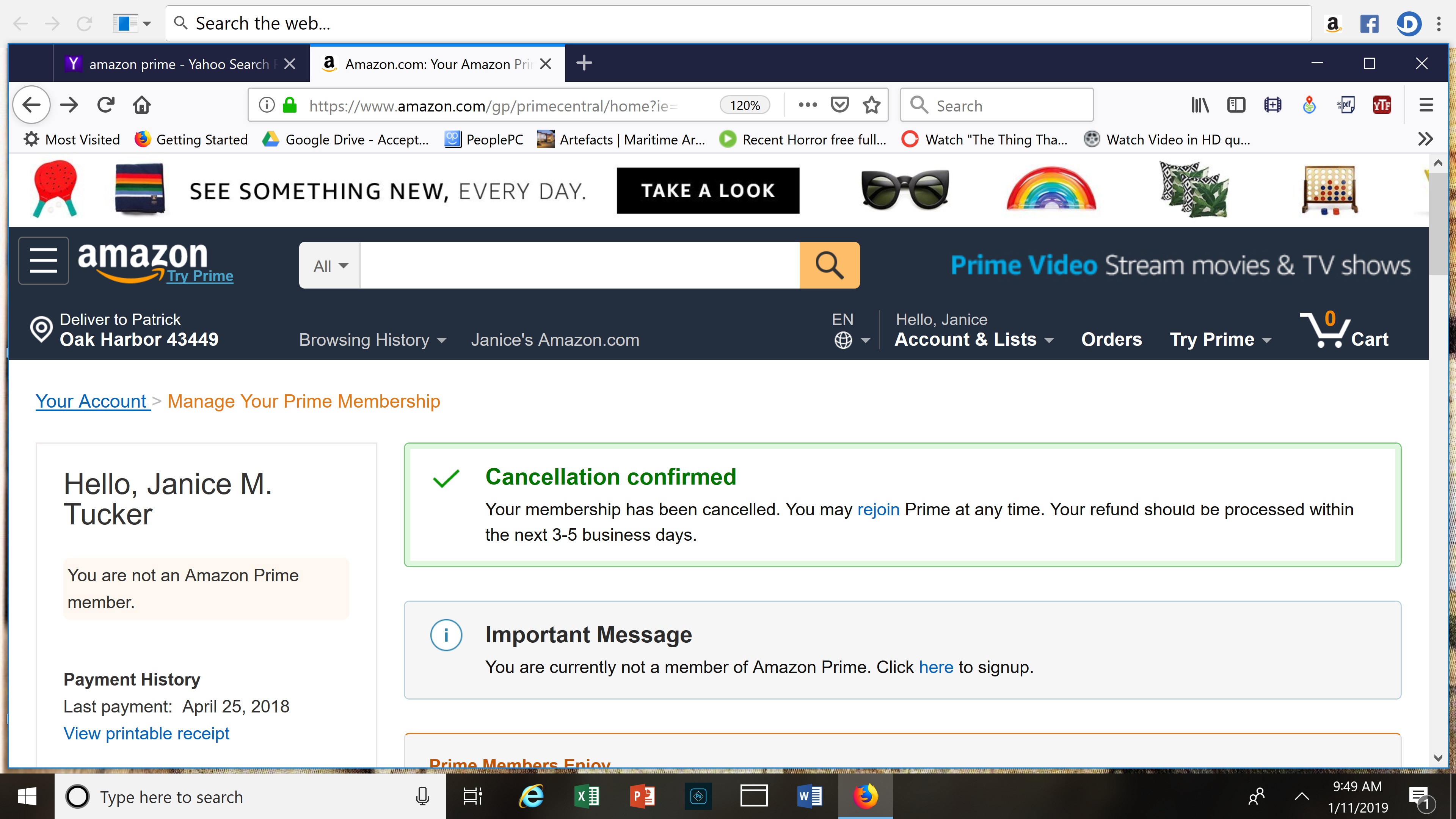
Task: Open Excel from taskbar
Action: 587,796
